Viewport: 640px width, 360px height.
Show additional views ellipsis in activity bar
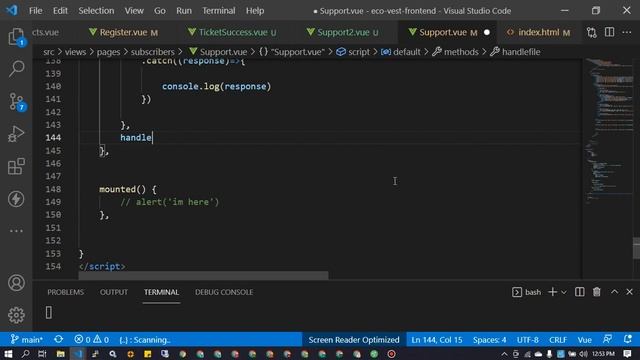pyautogui.click(x=16, y=231)
